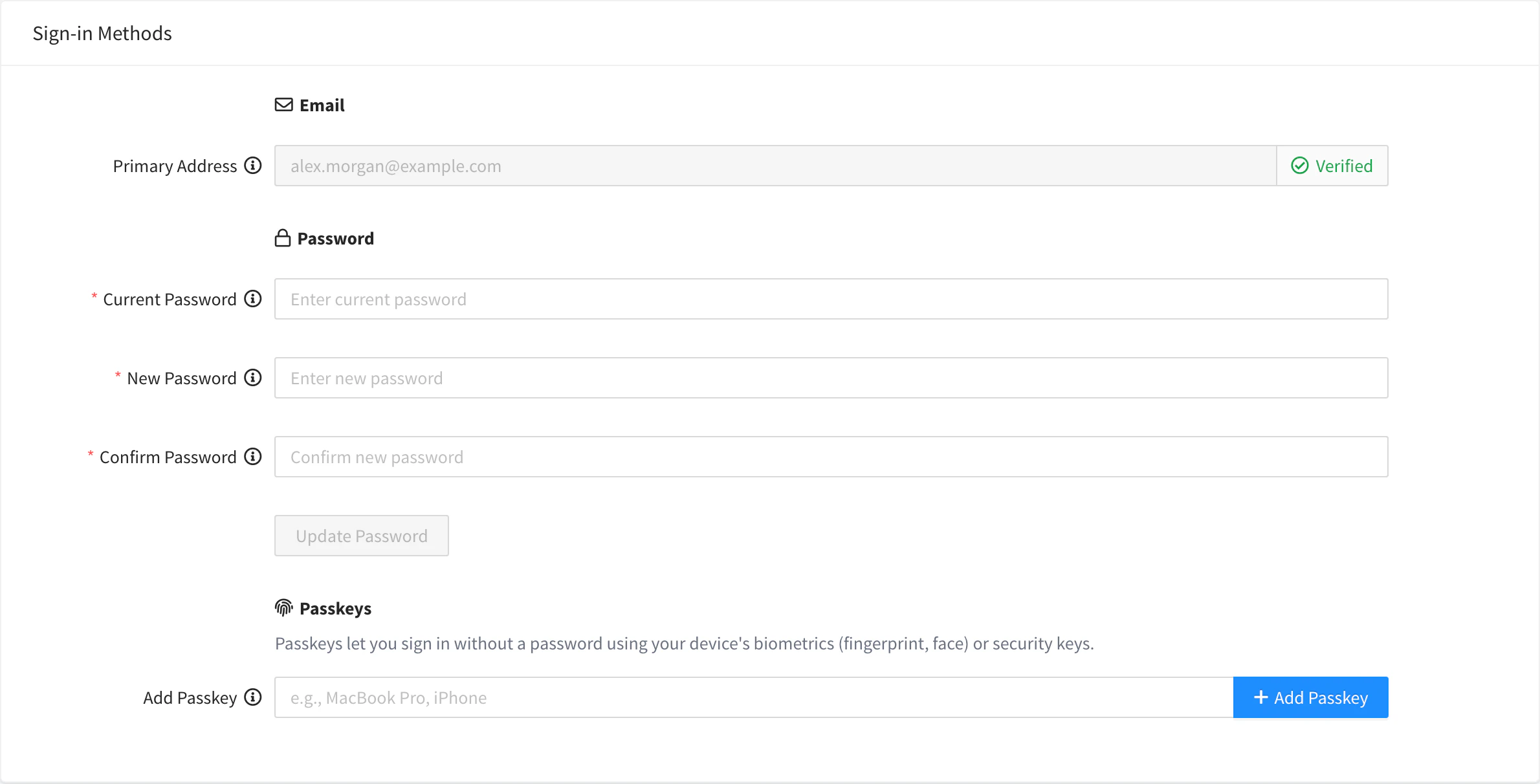Screen dimensions: 1540x784
Task: Click the Passkeys section heading
Action: [336, 609]
